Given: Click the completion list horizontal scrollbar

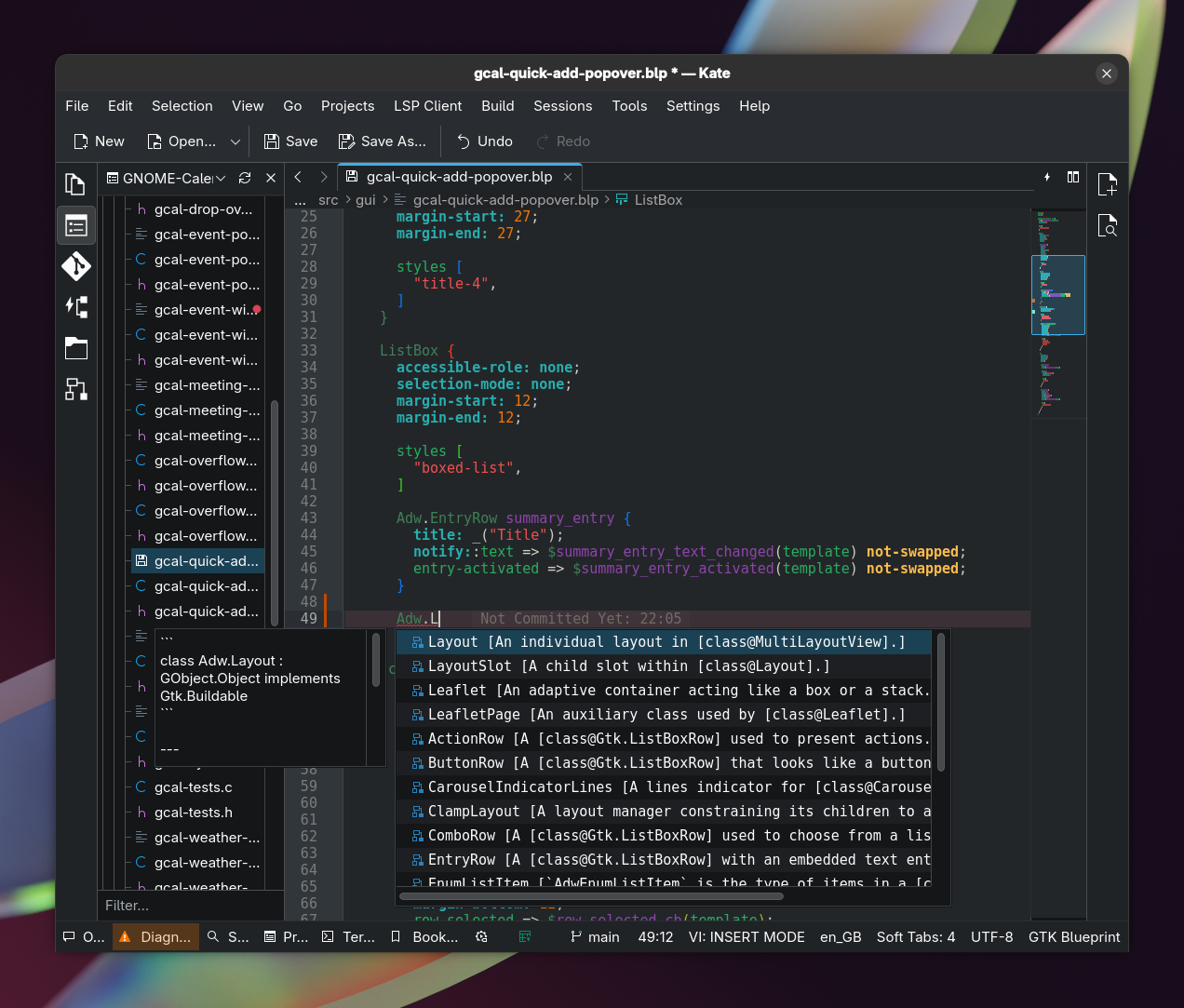Looking at the screenshot, I should [591, 897].
